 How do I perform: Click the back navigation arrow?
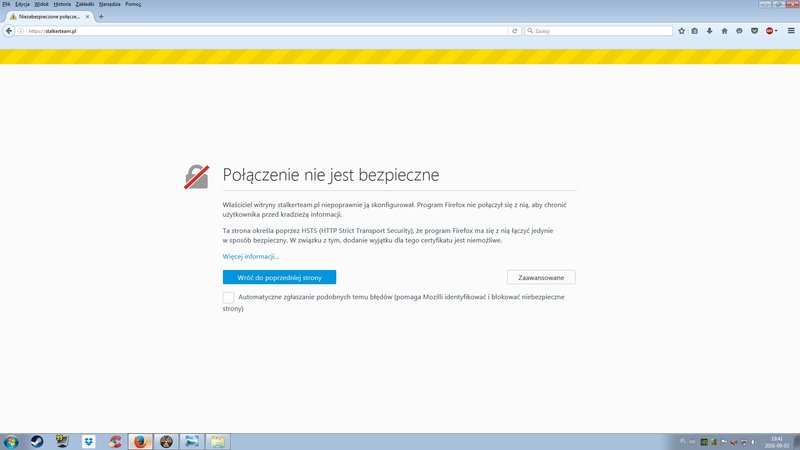(9, 31)
